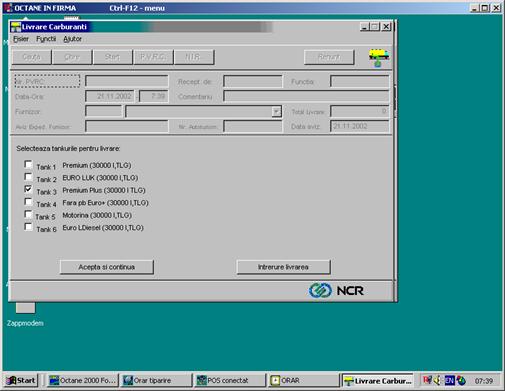Switch to Octane 2000 Fo... taskbar item
This screenshot has height=391, width=505.
82,380
